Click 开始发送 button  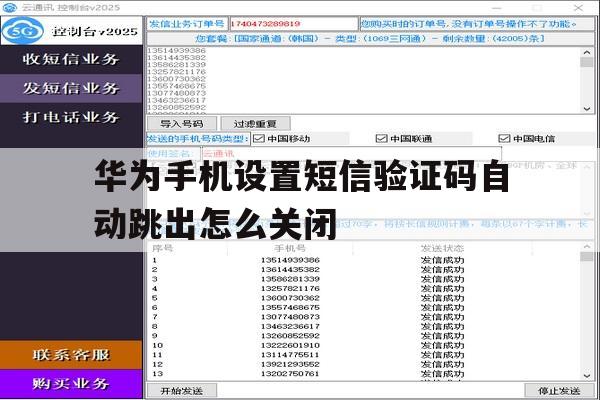point(182,391)
